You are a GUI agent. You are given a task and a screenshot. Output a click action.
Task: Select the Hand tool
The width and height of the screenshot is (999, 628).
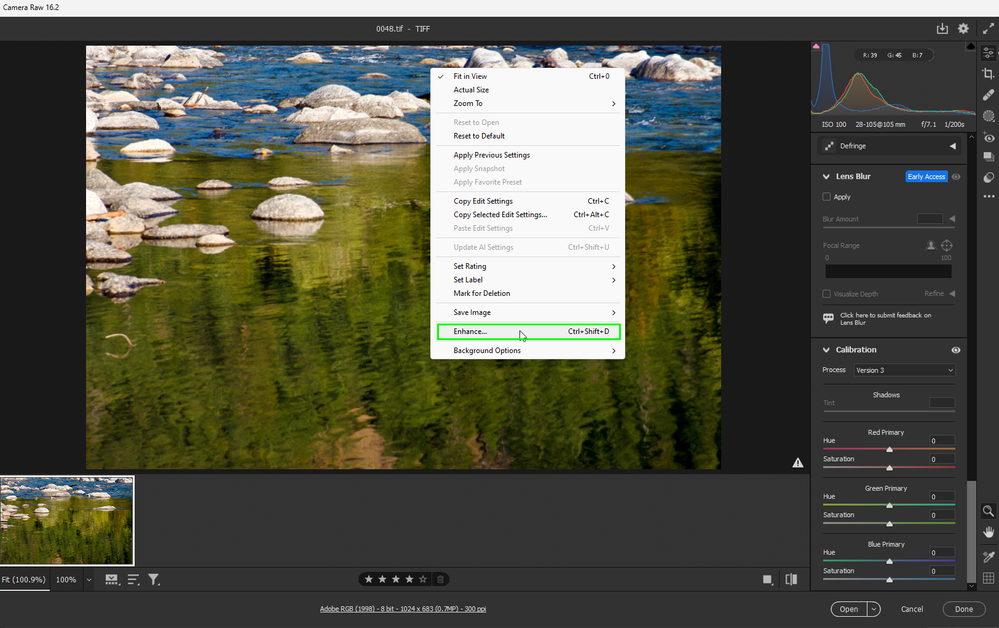(988, 532)
